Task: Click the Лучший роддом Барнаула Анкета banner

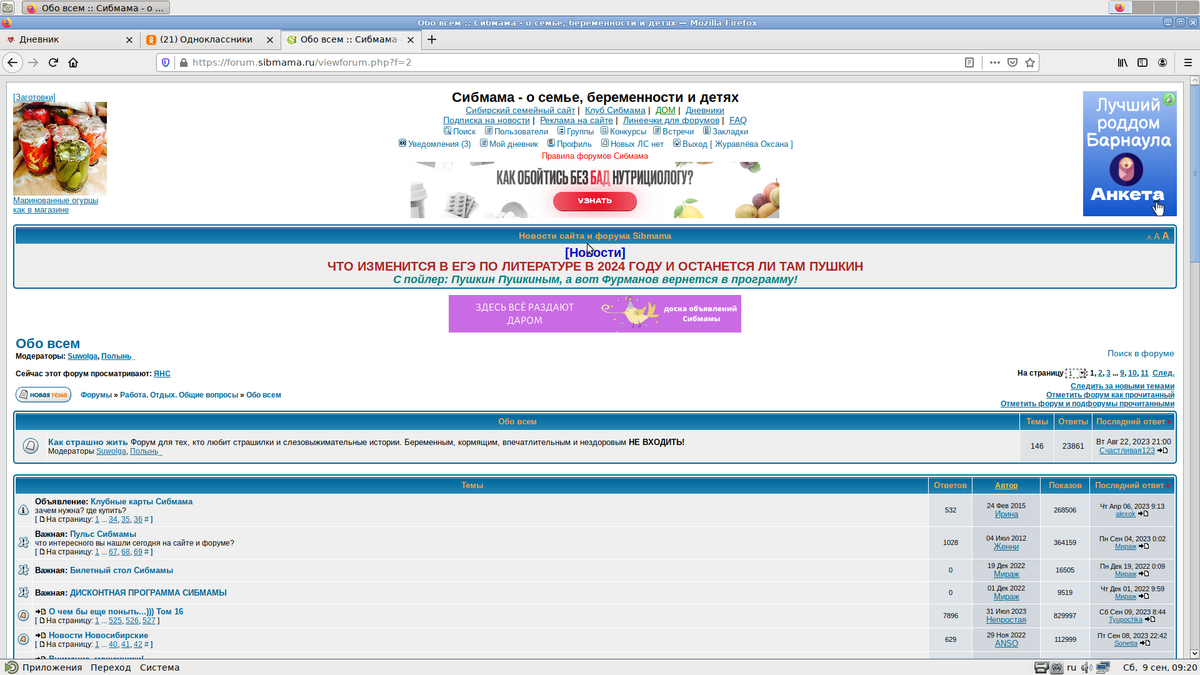Action: 1129,154
